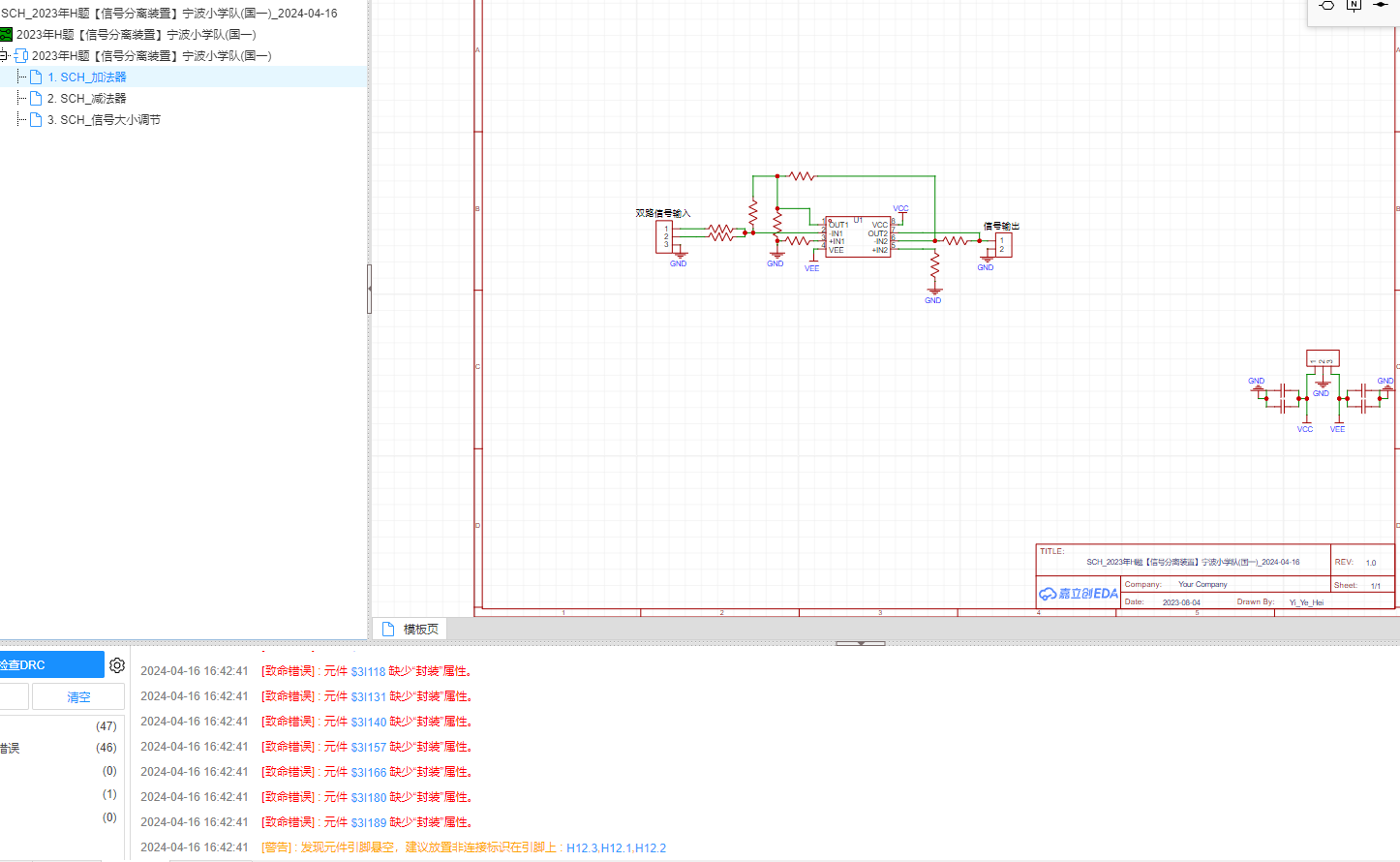Click the green project icon in tree
Viewport: 1400px width, 862px height.
tap(6, 35)
